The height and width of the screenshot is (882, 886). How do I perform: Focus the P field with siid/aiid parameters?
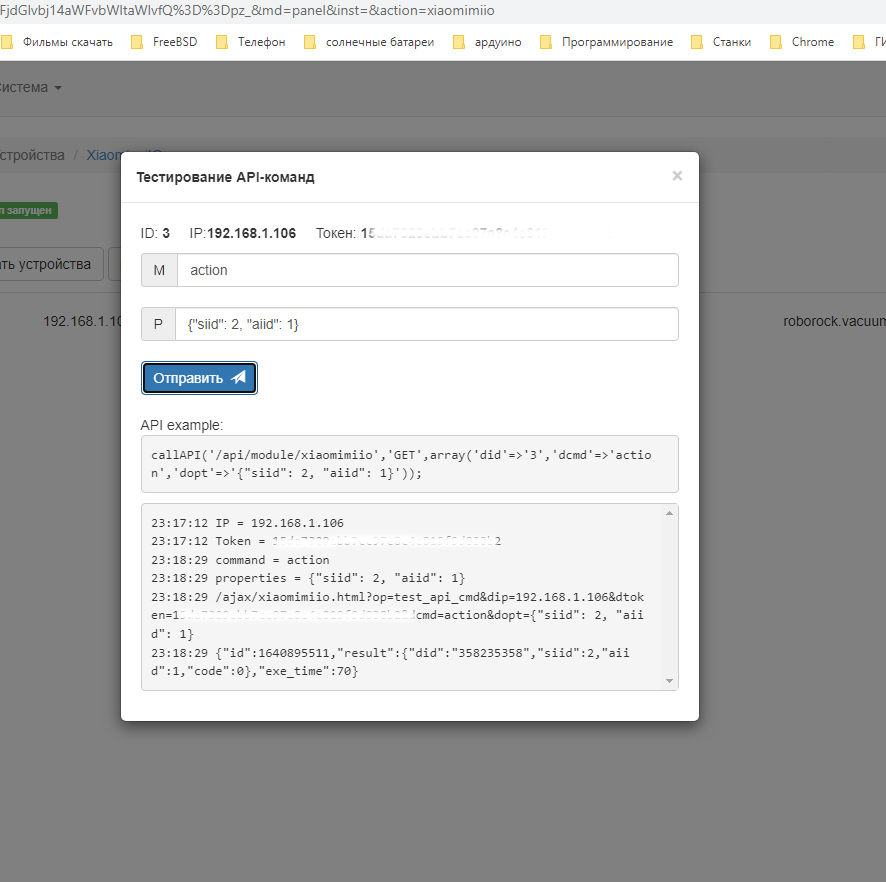(427, 324)
